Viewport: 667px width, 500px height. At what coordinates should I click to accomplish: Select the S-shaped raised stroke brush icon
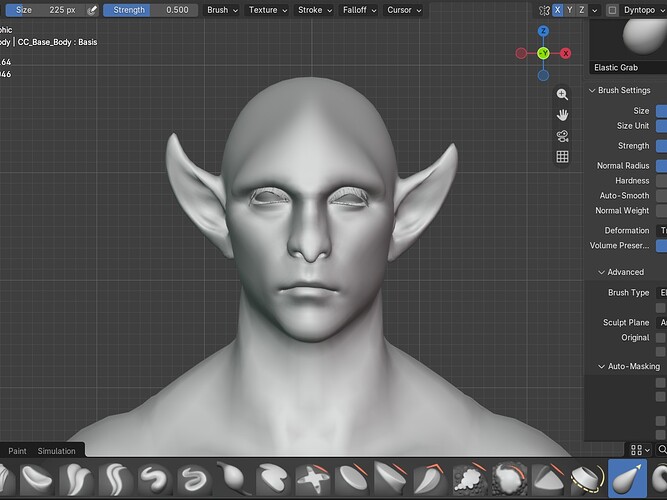pos(154,479)
